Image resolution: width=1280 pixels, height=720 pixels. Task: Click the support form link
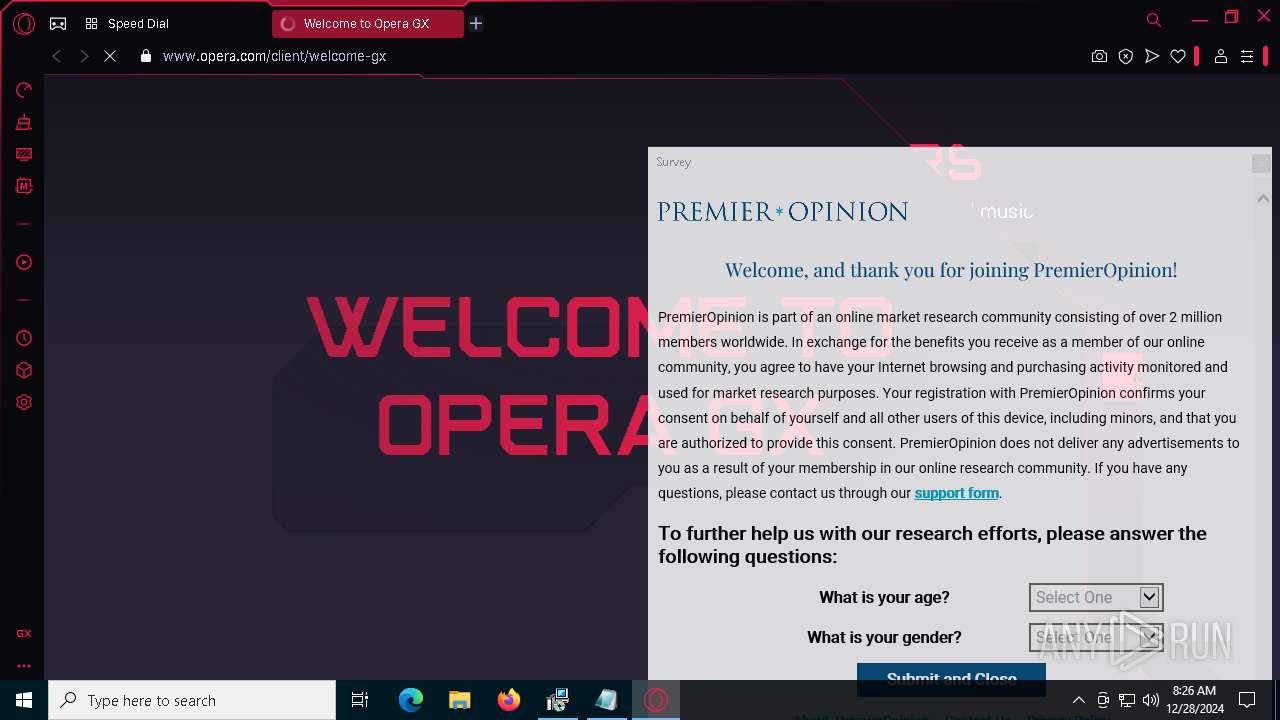(956, 493)
